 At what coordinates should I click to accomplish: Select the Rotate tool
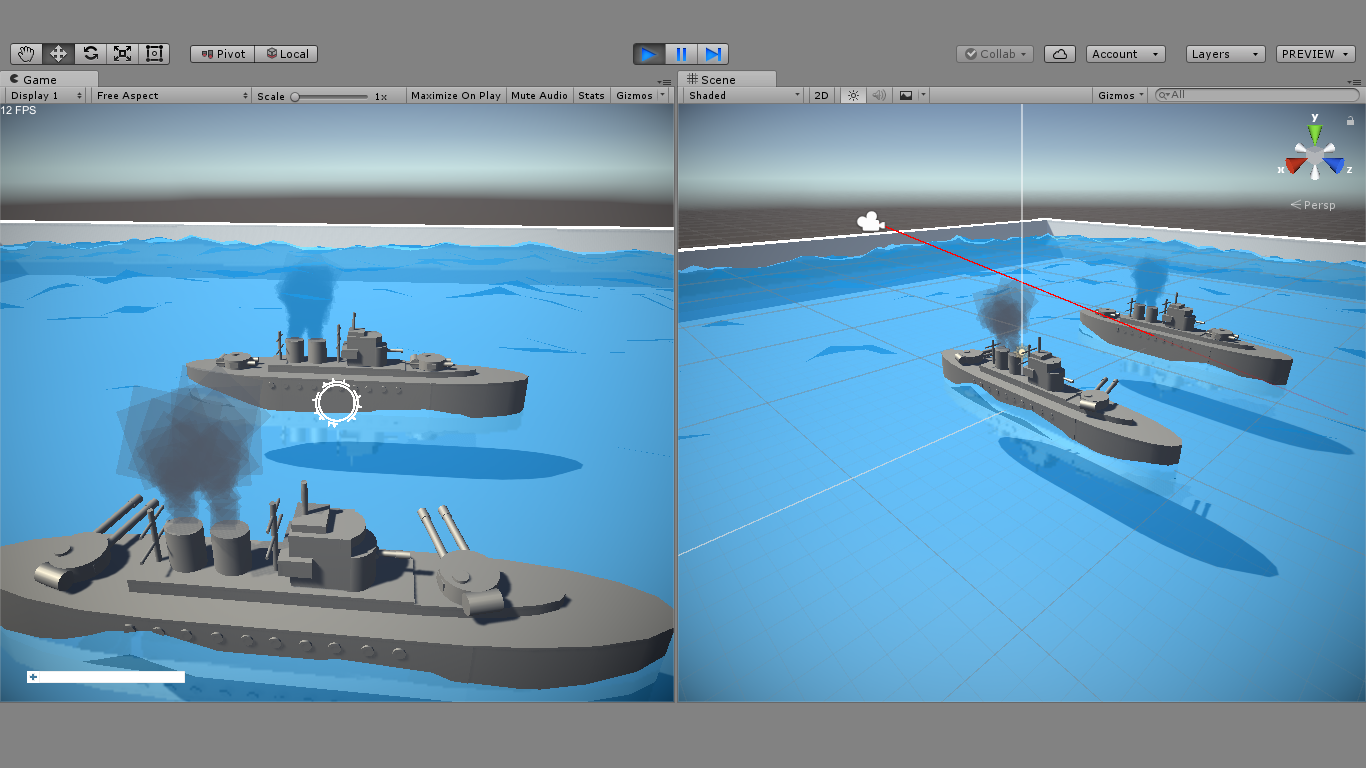coord(90,54)
